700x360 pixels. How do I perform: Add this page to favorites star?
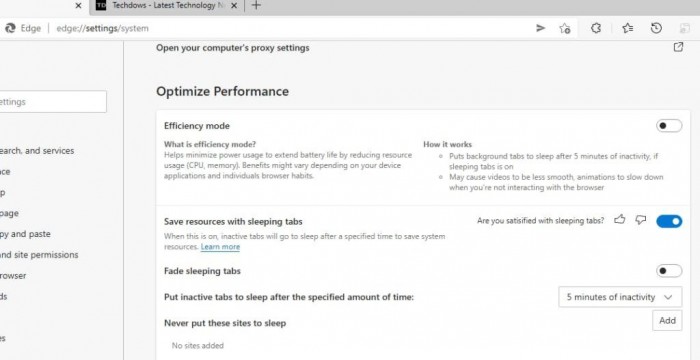click(565, 29)
